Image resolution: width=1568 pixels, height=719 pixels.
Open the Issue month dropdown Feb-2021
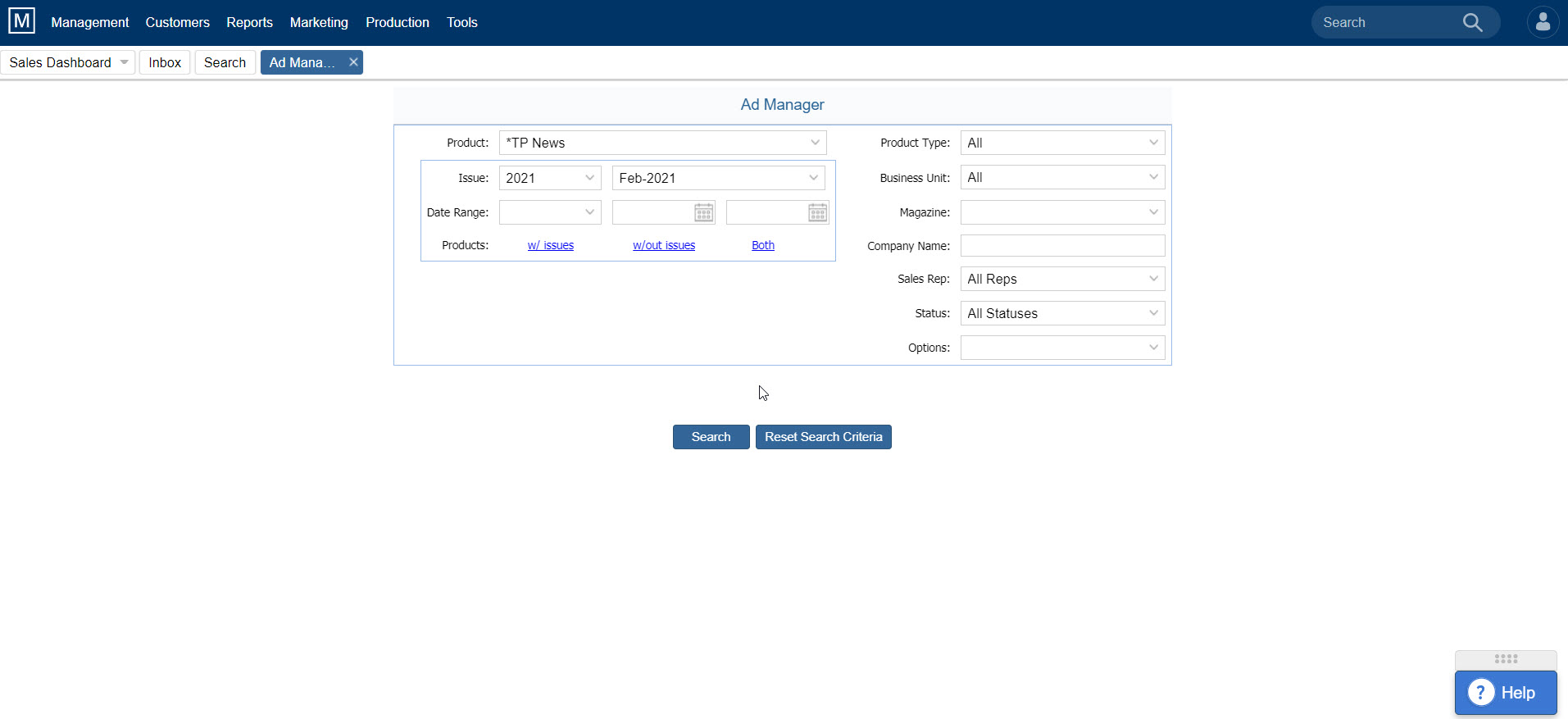click(718, 178)
